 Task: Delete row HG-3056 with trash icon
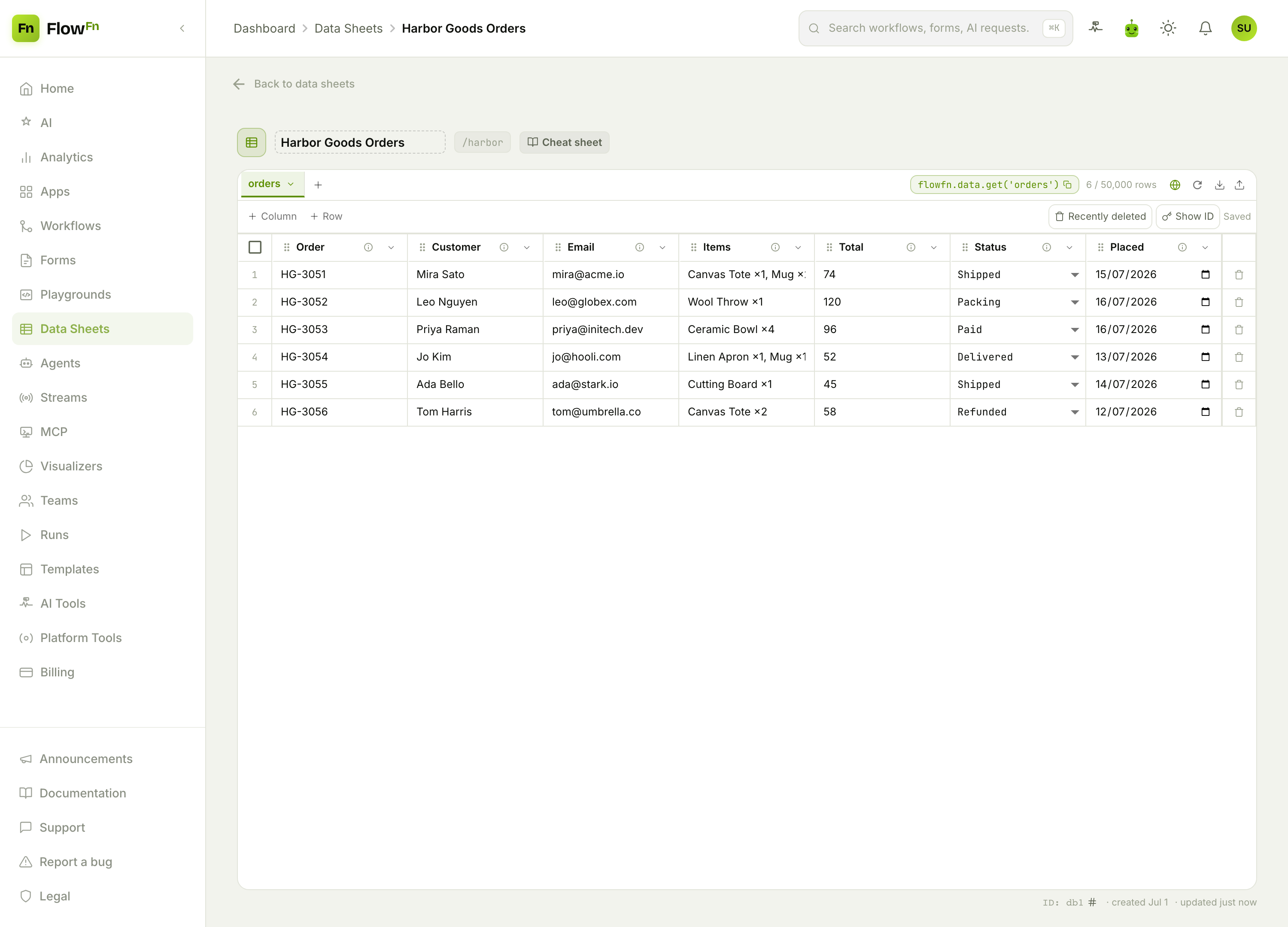point(1239,412)
